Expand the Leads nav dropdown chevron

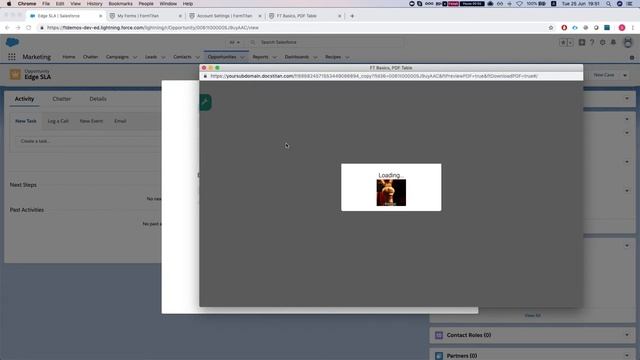(163, 57)
